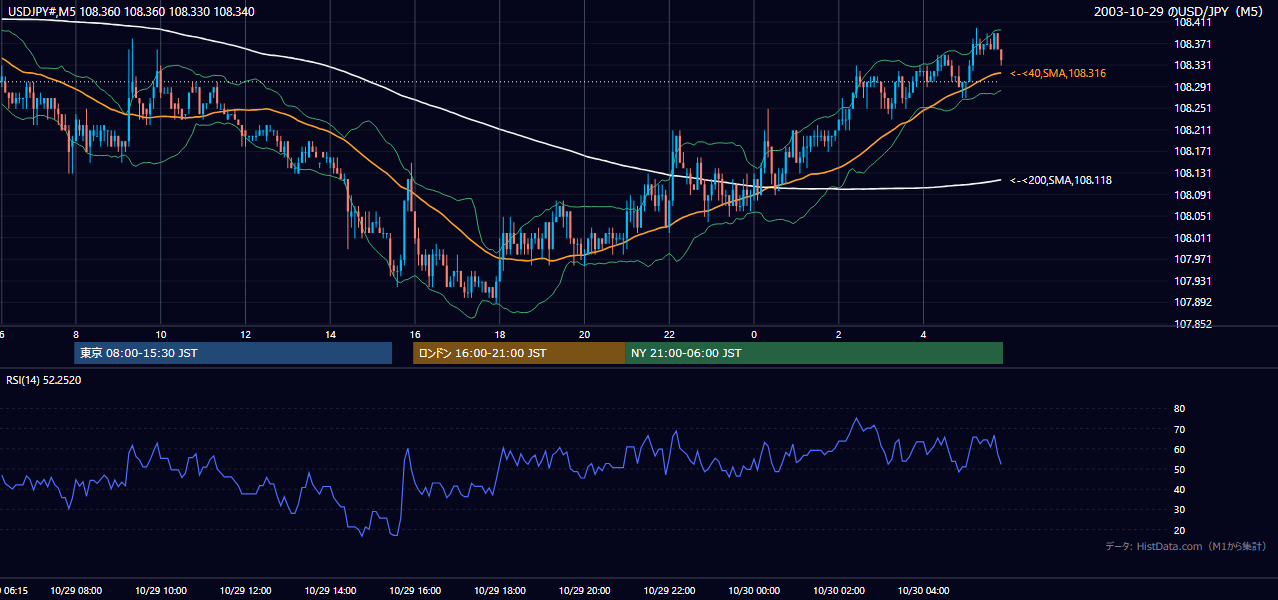The height and width of the screenshot is (600, 1278).
Task: Click hour marker 20 under price chart
Action: [585, 335]
